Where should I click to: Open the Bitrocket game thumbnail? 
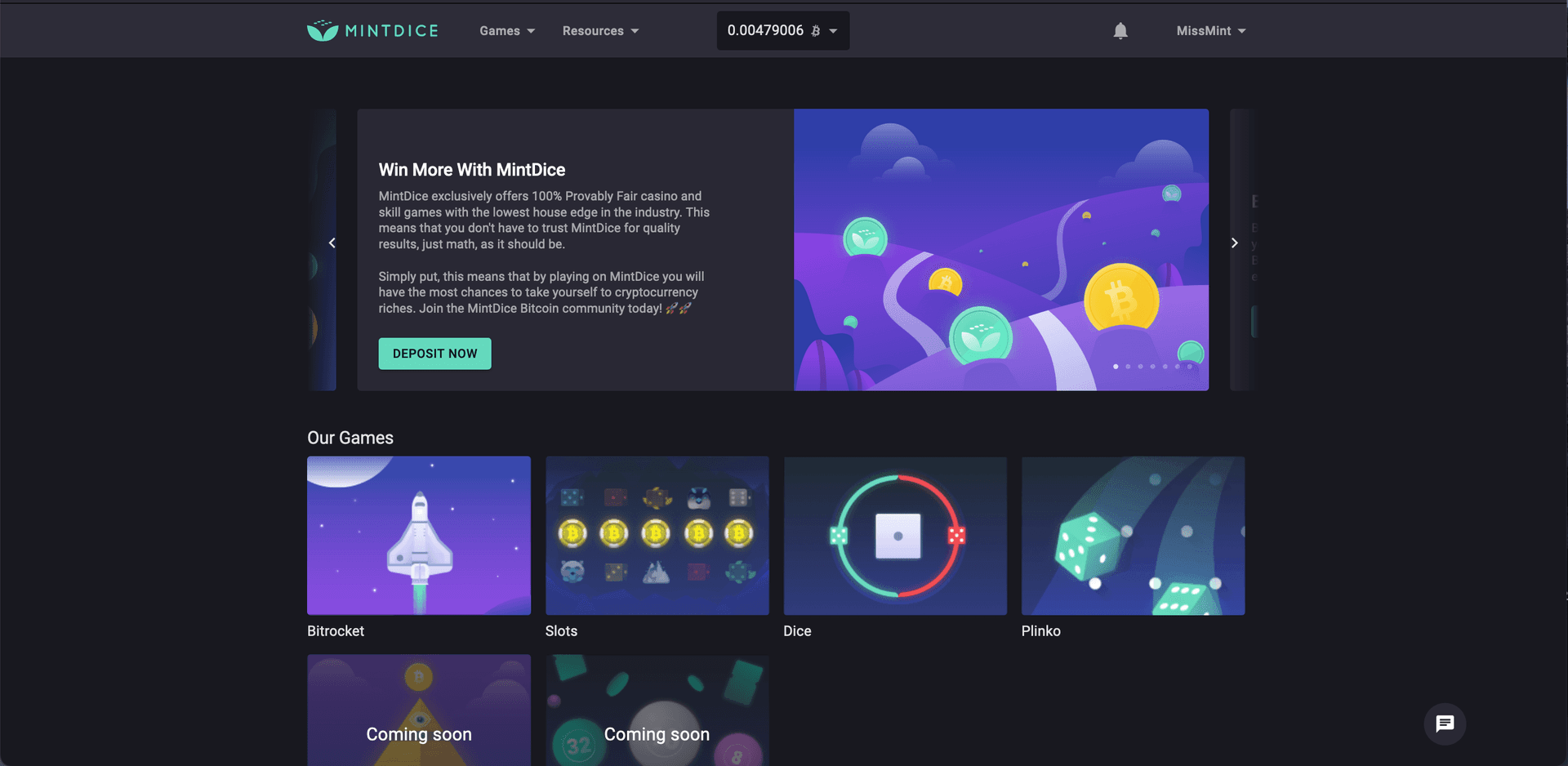pos(419,535)
